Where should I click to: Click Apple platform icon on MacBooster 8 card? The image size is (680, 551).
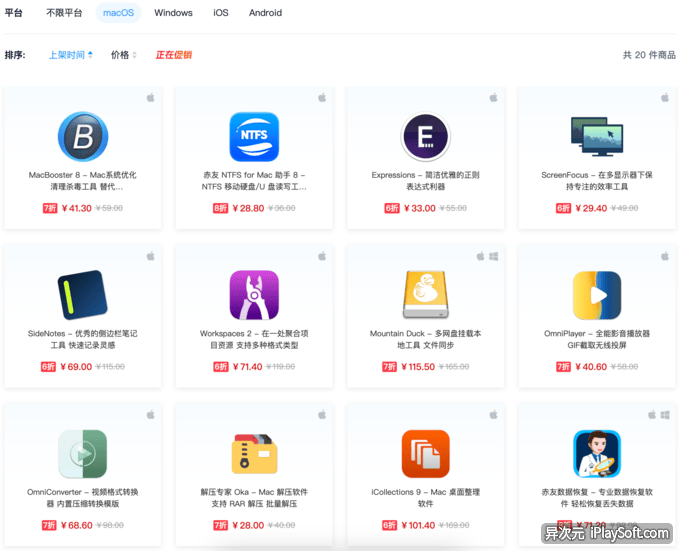tap(150, 98)
